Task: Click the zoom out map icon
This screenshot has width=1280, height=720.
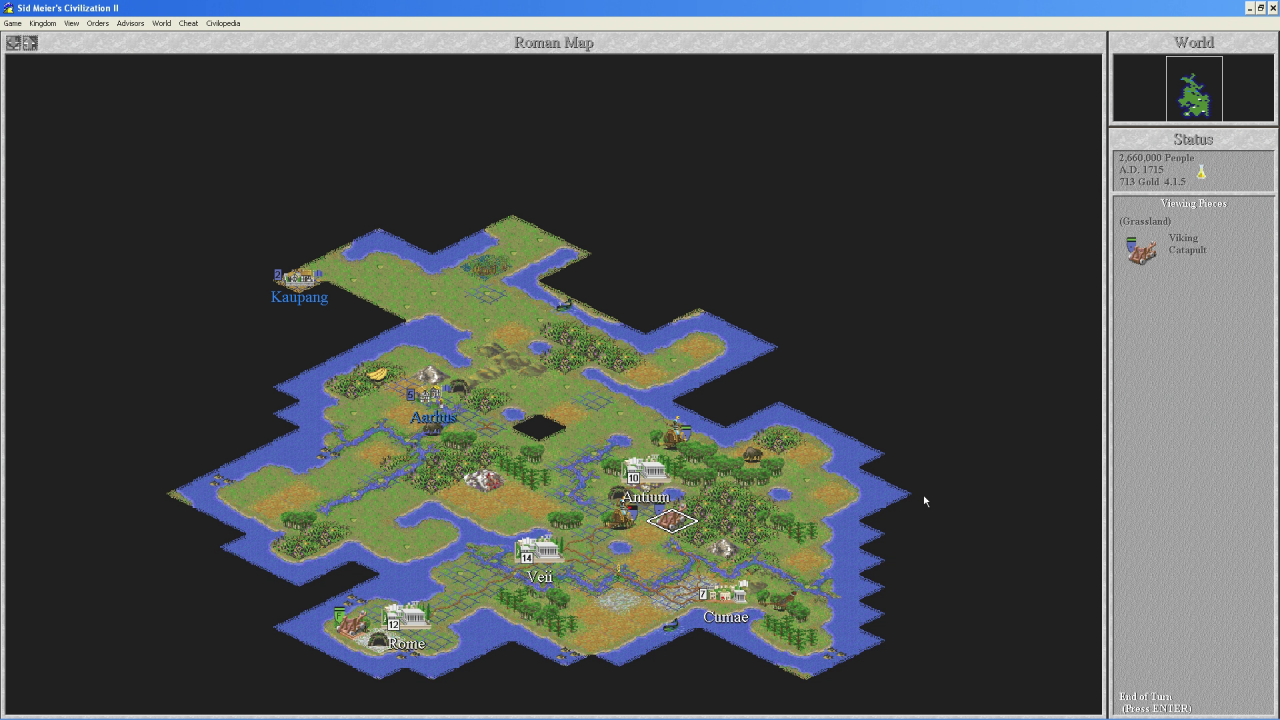Action: tap(13, 43)
